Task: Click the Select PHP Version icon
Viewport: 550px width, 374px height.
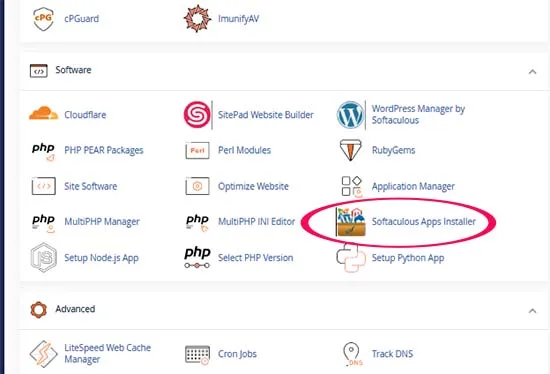Action: pyautogui.click(x=197, y=258)
